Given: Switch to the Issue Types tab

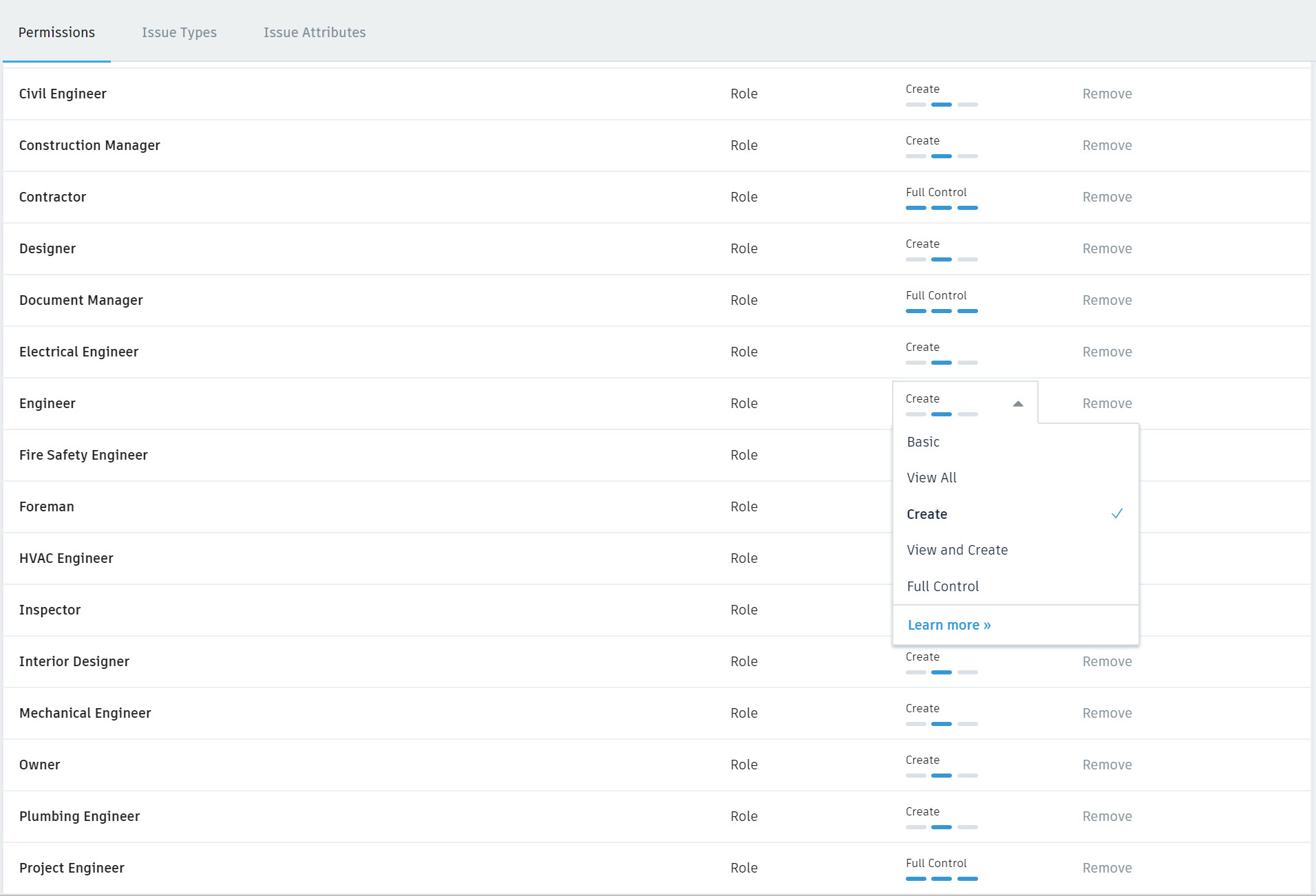Looking at the screenshot, I should click(x=179, y=32).
